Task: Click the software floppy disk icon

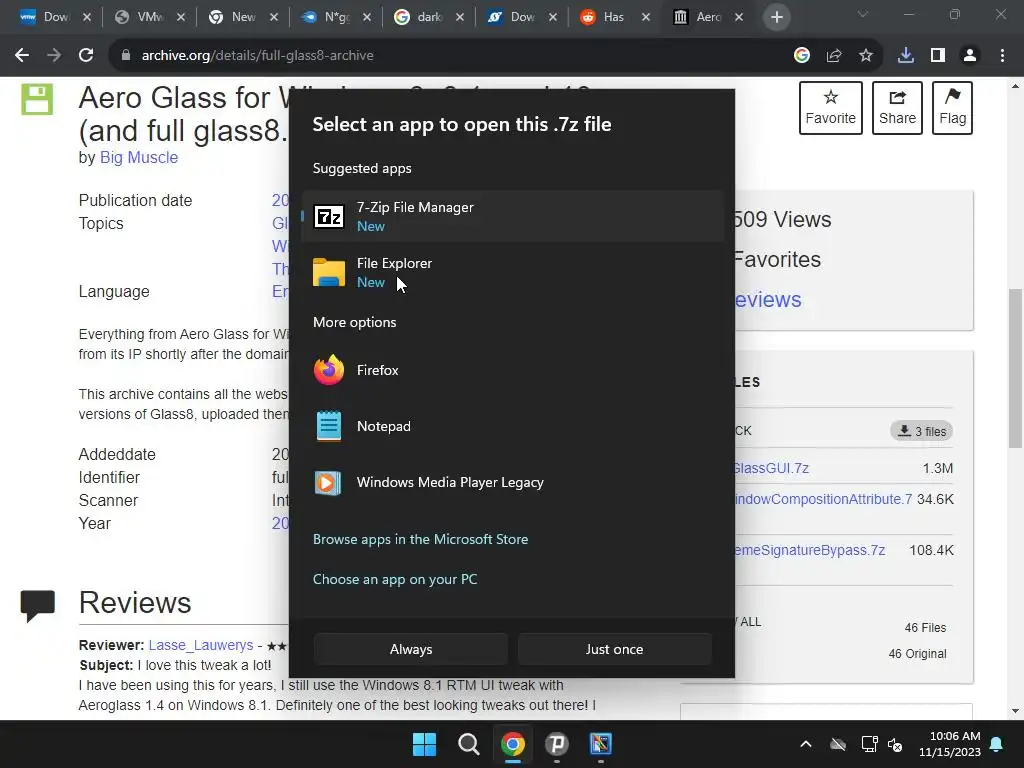Action: (37, 99)
